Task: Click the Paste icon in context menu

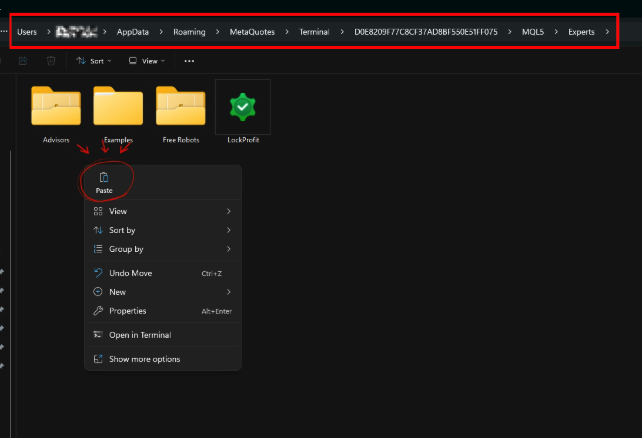Action: pos(104,183)
